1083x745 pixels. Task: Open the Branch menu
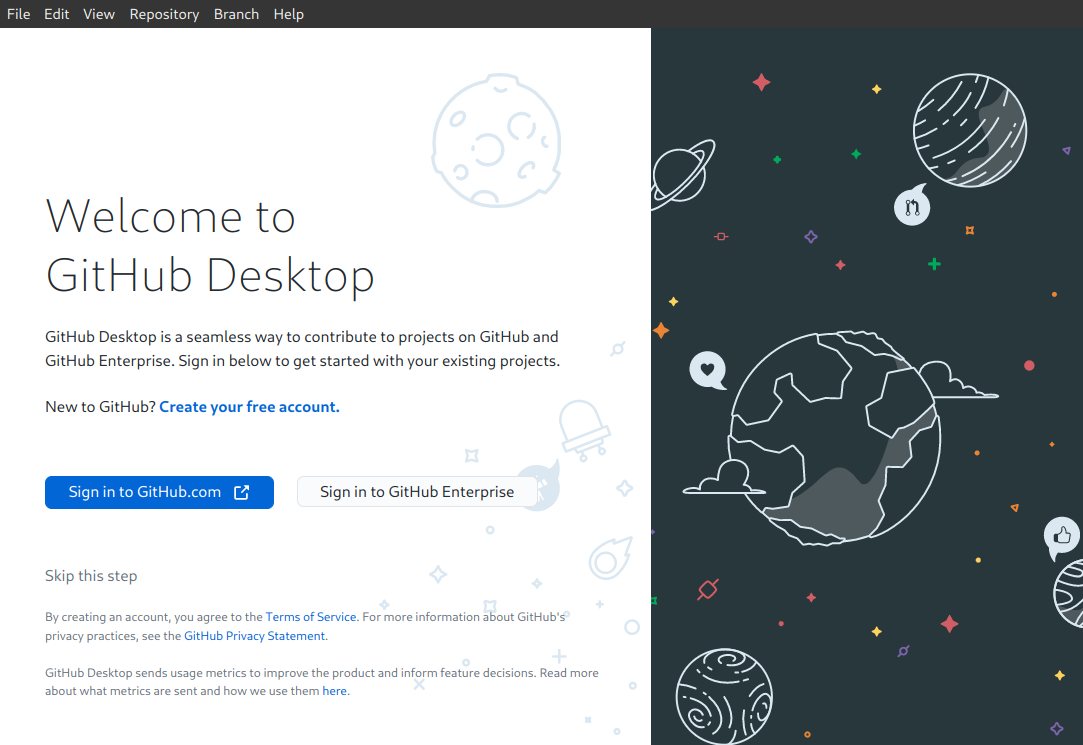click(236, 14)
